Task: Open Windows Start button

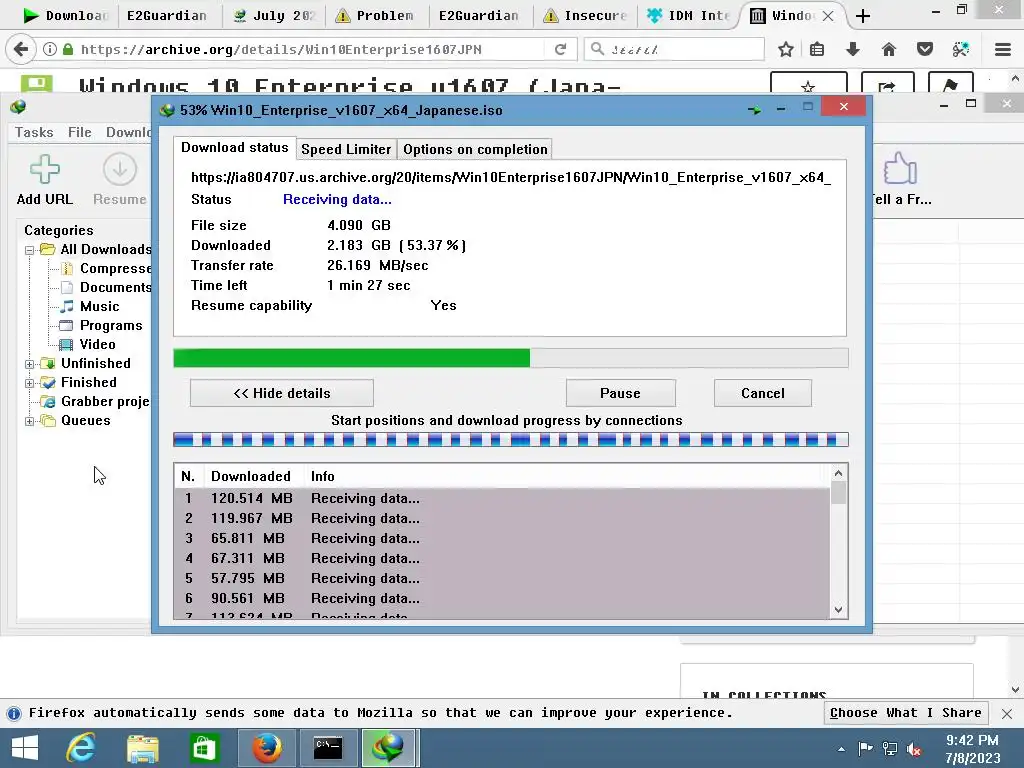Action: (x=25, y=748)
